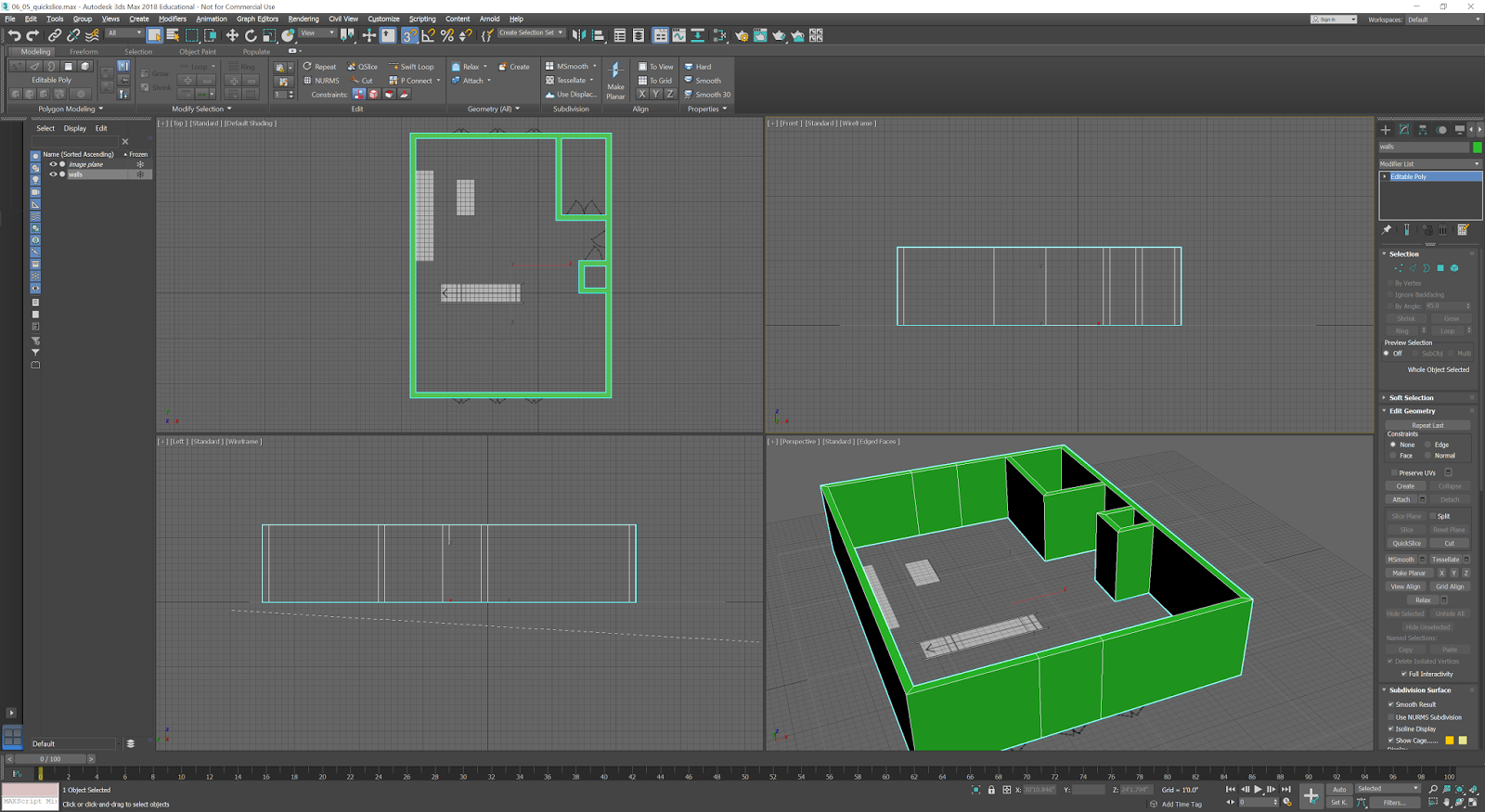Click Remove Modifier trash icon
Screen dimensions: 1485x812
point(1442,229)
